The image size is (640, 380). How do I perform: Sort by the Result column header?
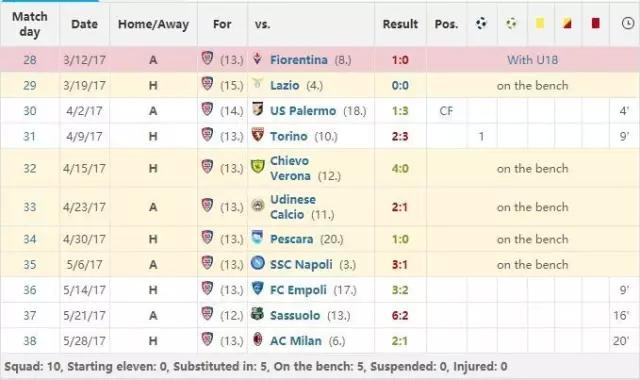coord(400,24)
